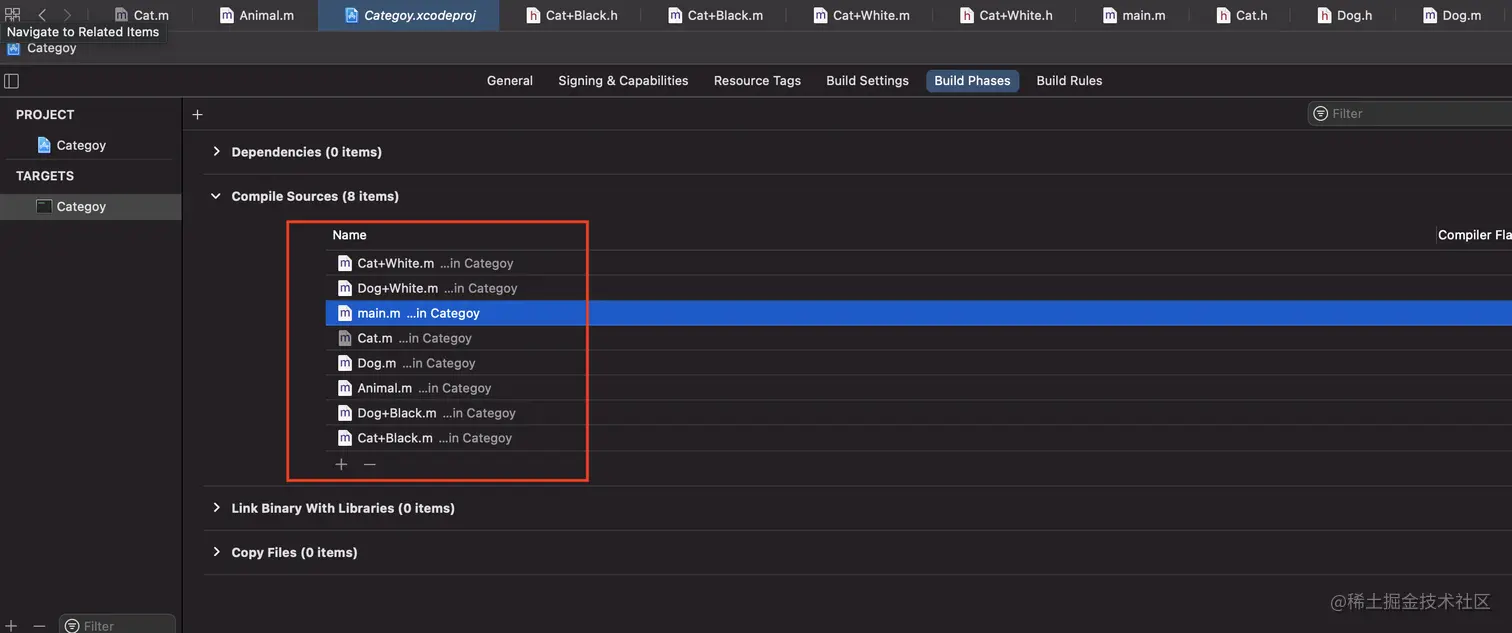Click the filter icon in the top filter field
The width and height of the screenshot is (1512, 633).
(x=1321, y=113)
